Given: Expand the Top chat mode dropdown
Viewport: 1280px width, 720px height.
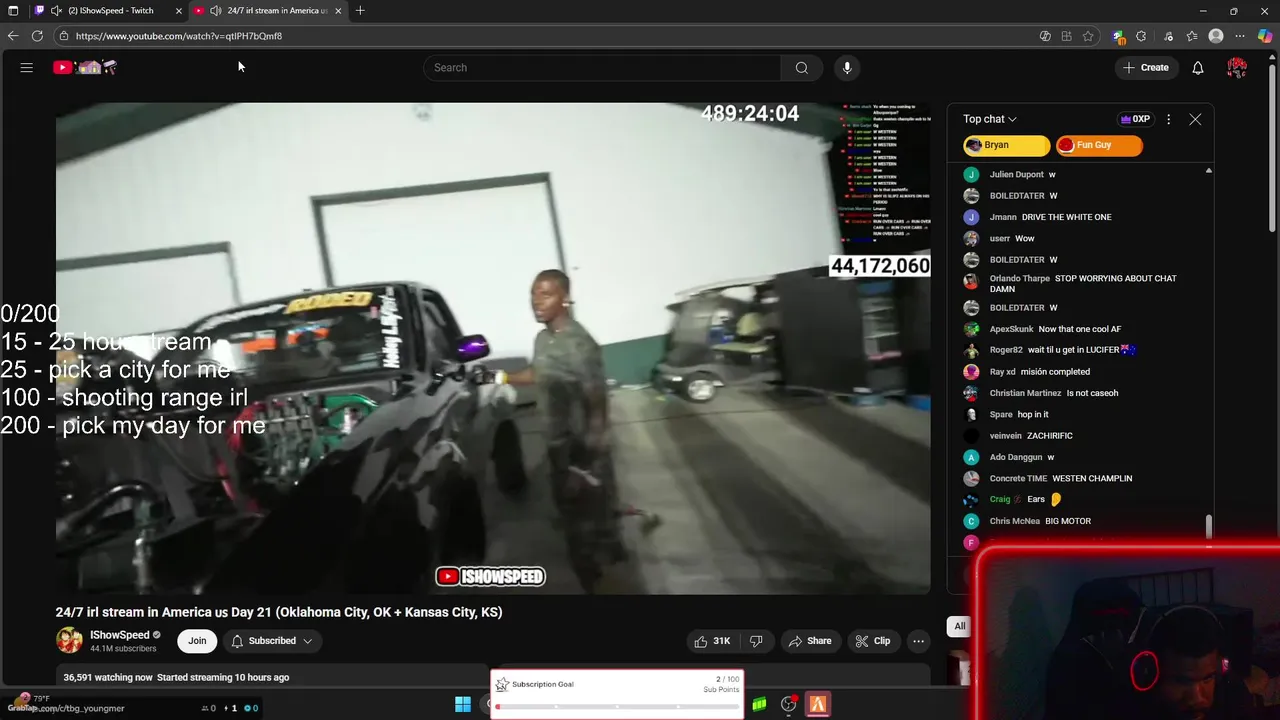Looking at the screenshot, I should pyautogui.click(x=990, y=119).
